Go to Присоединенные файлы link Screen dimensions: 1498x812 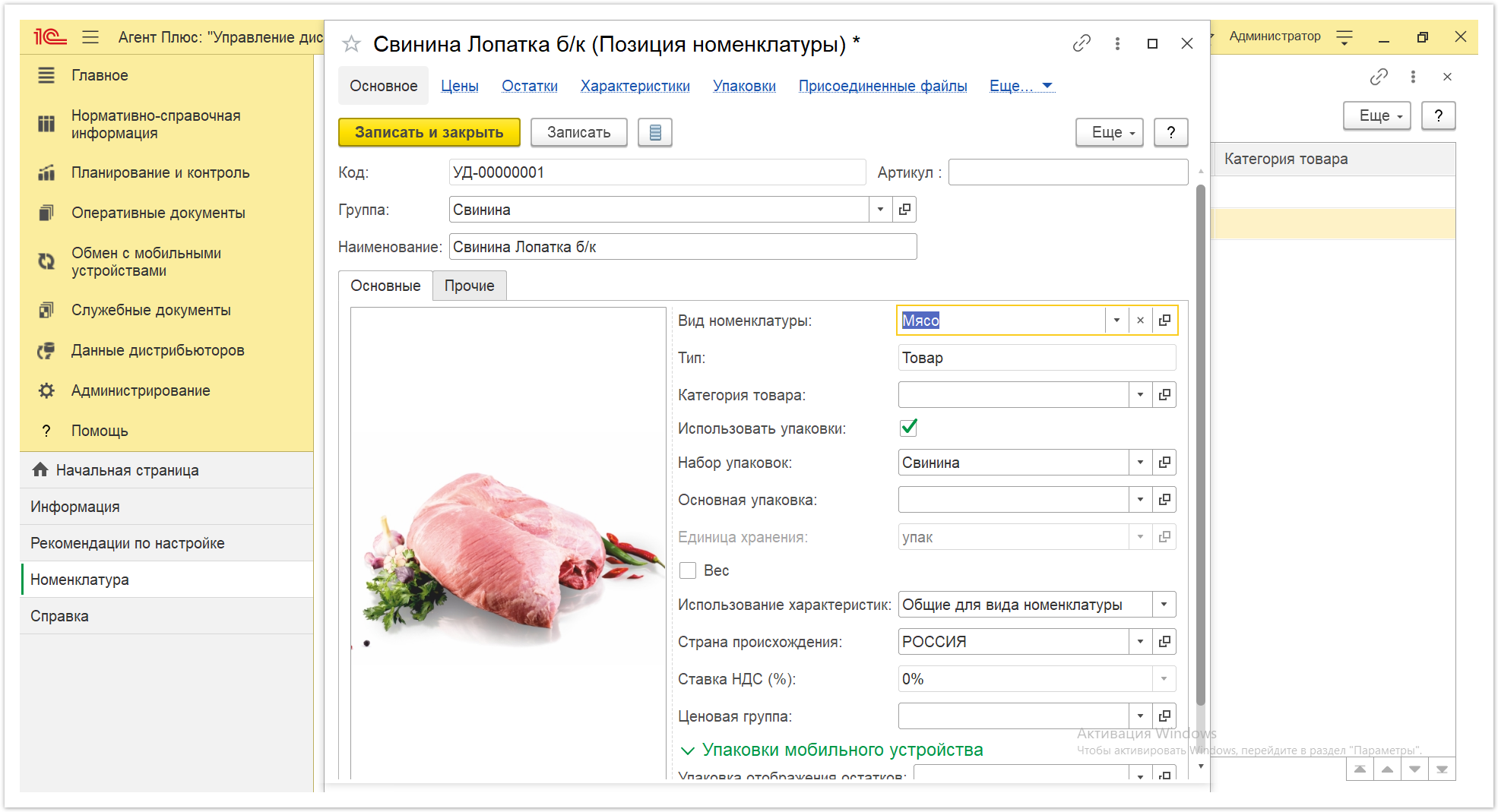point(882,86)
